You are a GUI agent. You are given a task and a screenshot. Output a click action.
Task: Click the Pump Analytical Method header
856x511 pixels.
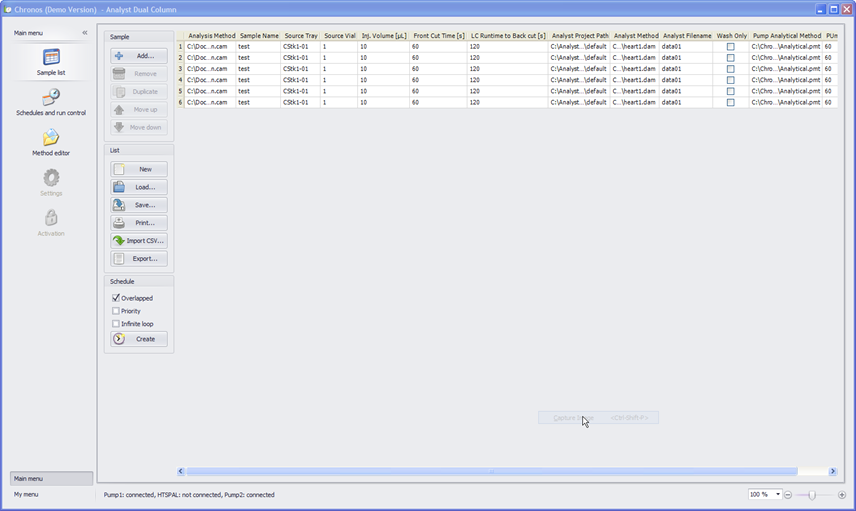click(786, 35)
